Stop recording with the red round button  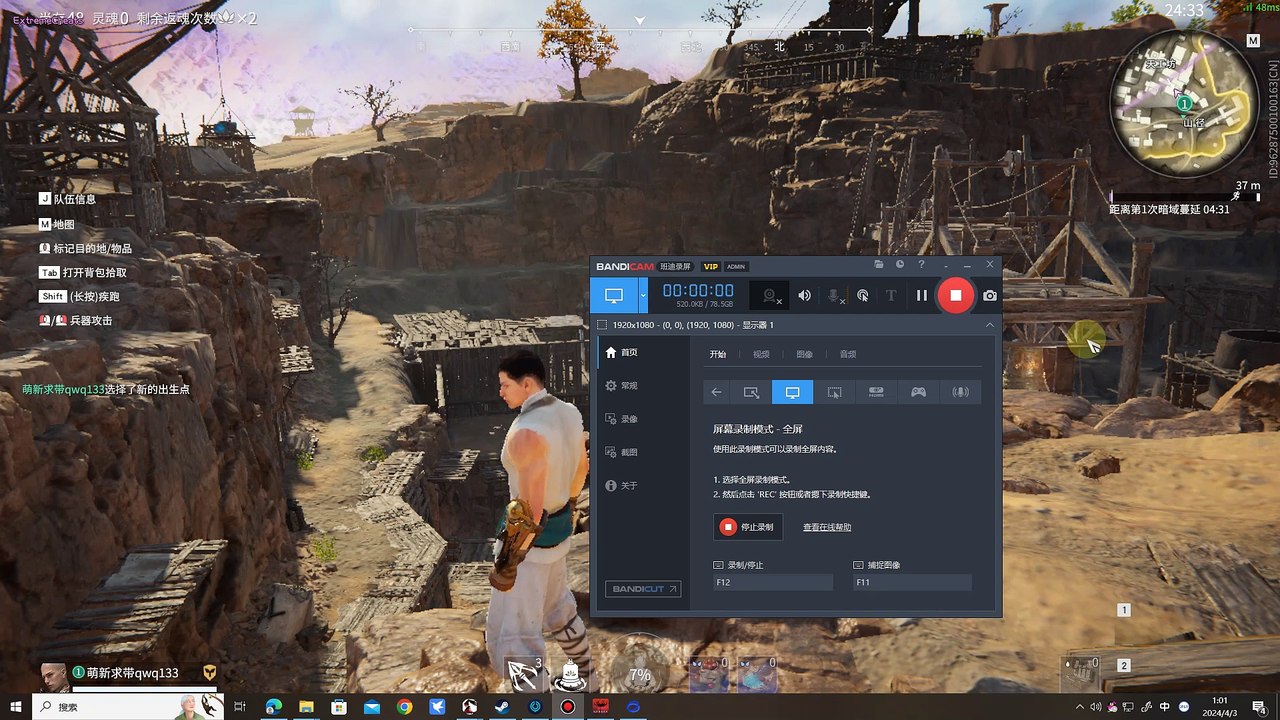955,295
